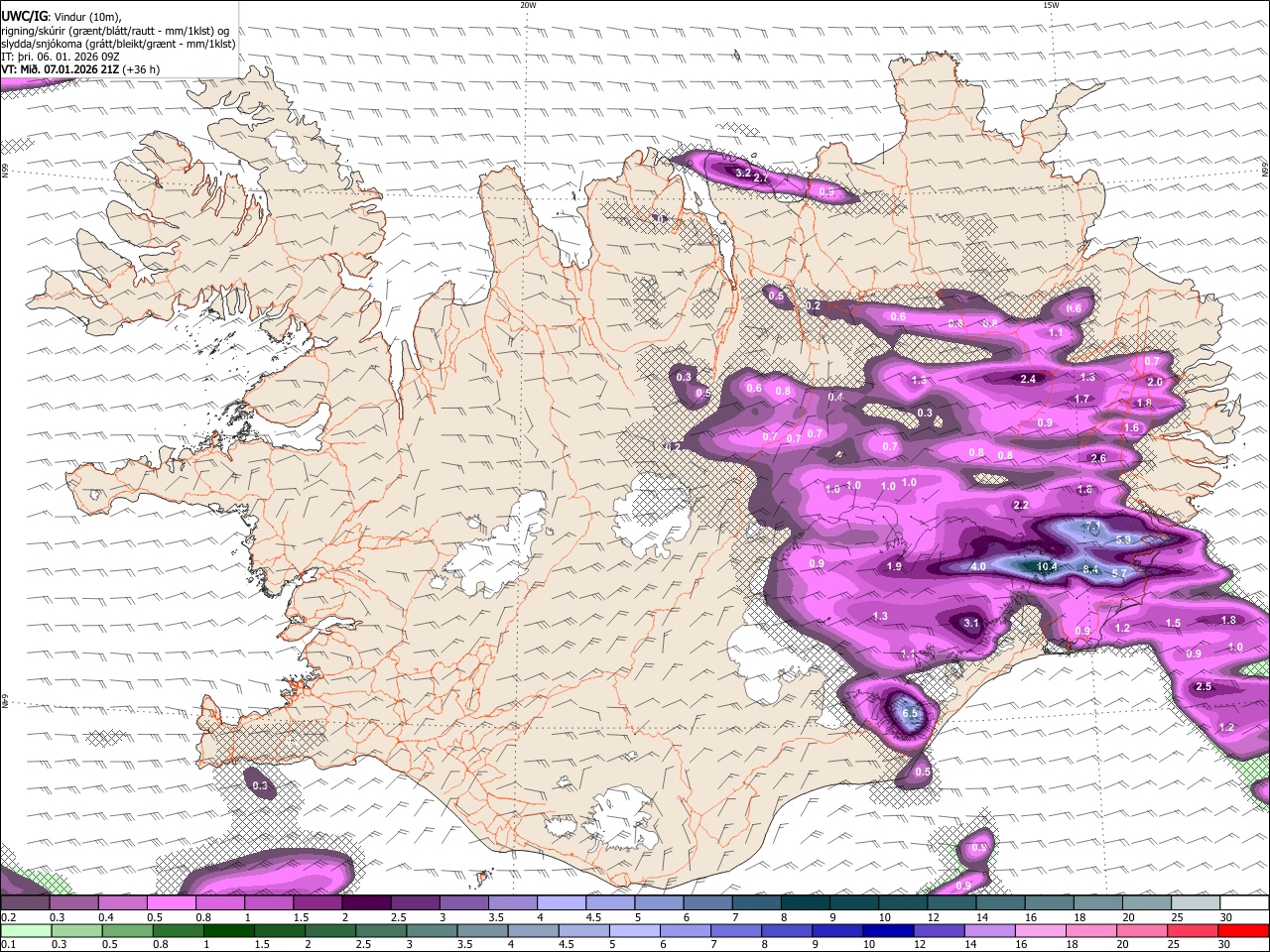Pick the pale green rain swatch starting at 0.1
Screen dimensions: 1270x952
[x=25, y=930]
